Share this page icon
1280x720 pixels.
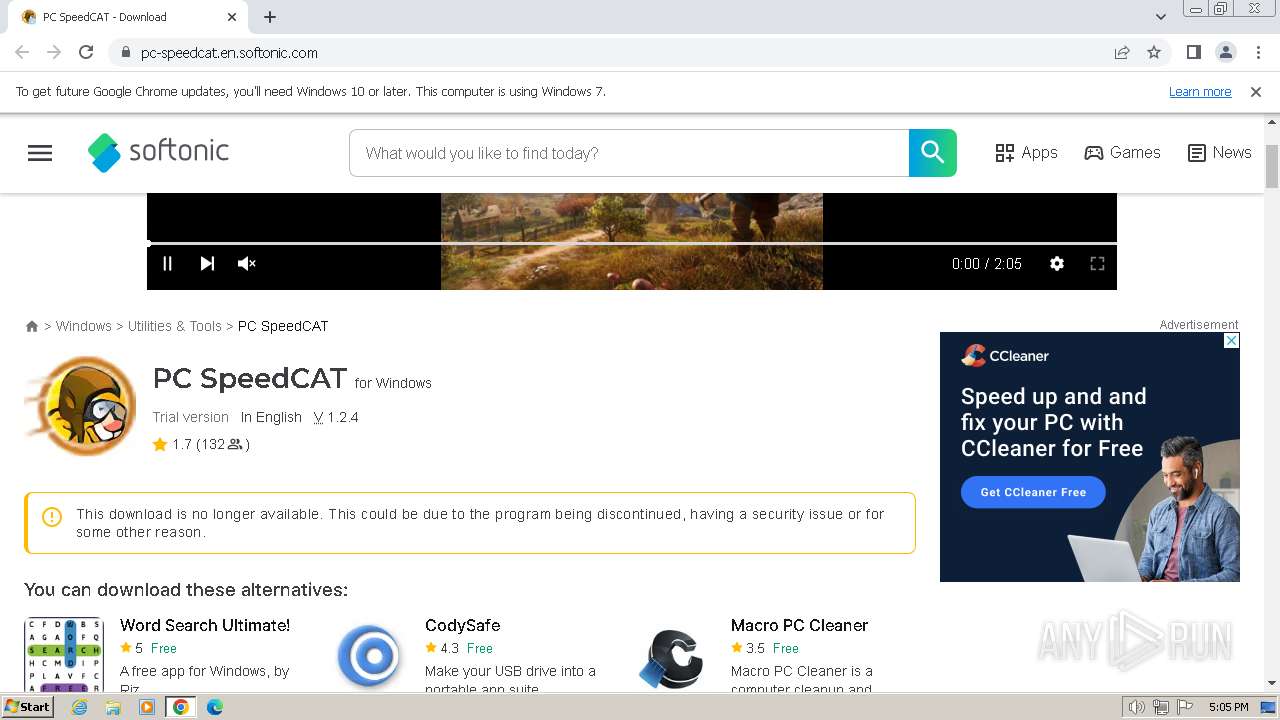pos(1122,53)
